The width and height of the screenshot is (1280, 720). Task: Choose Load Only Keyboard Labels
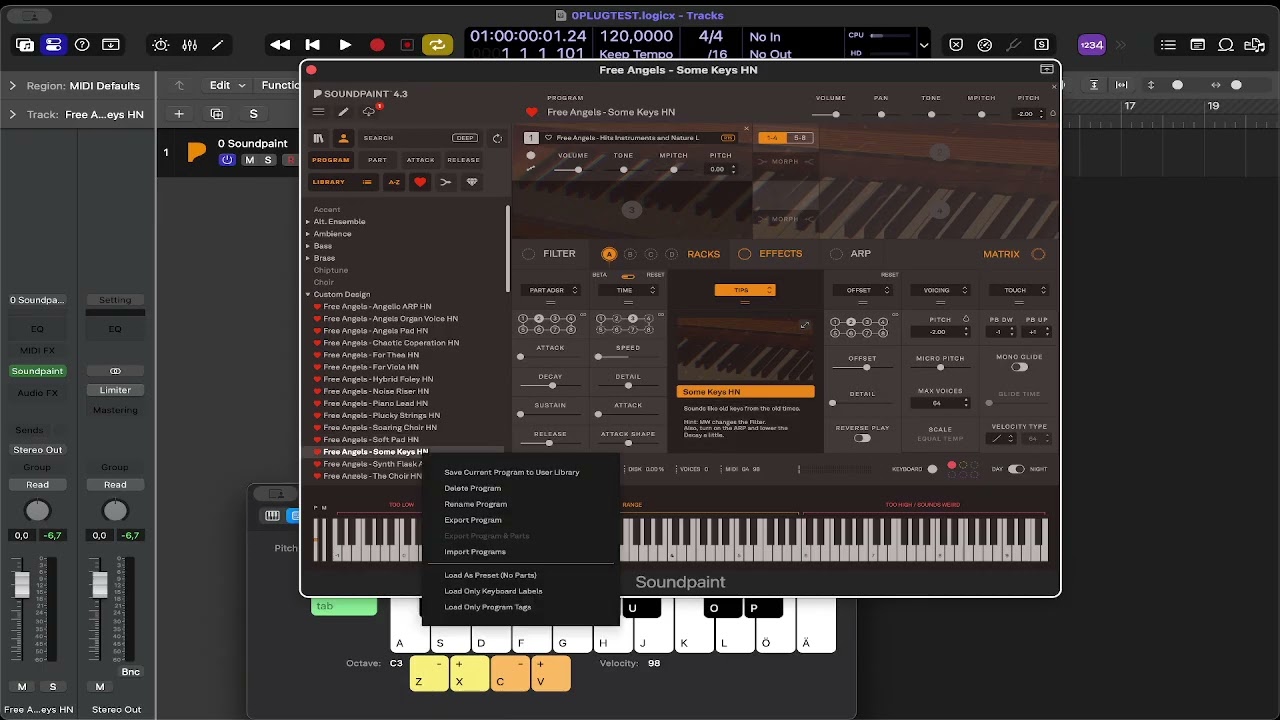(x=493, y=591)
